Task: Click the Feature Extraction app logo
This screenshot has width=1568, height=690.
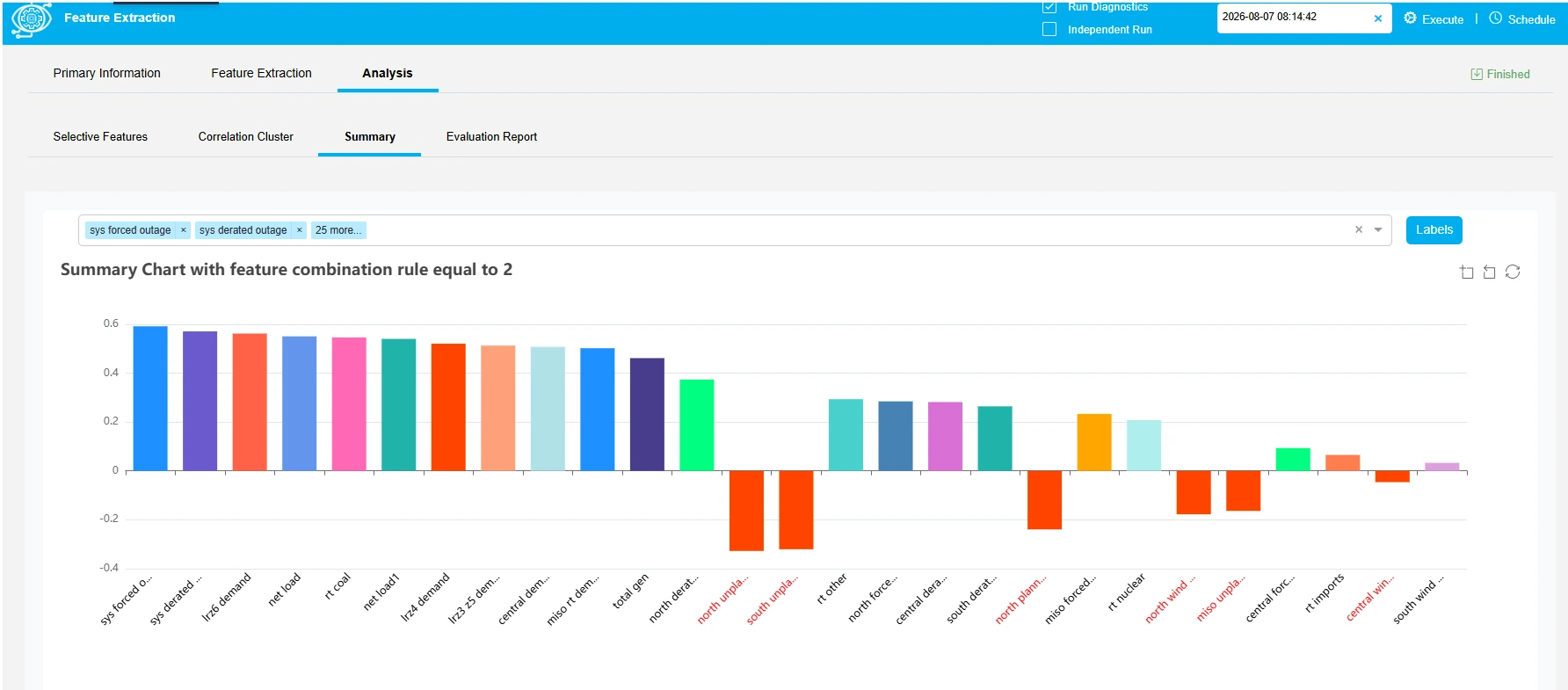Action: 32,19
